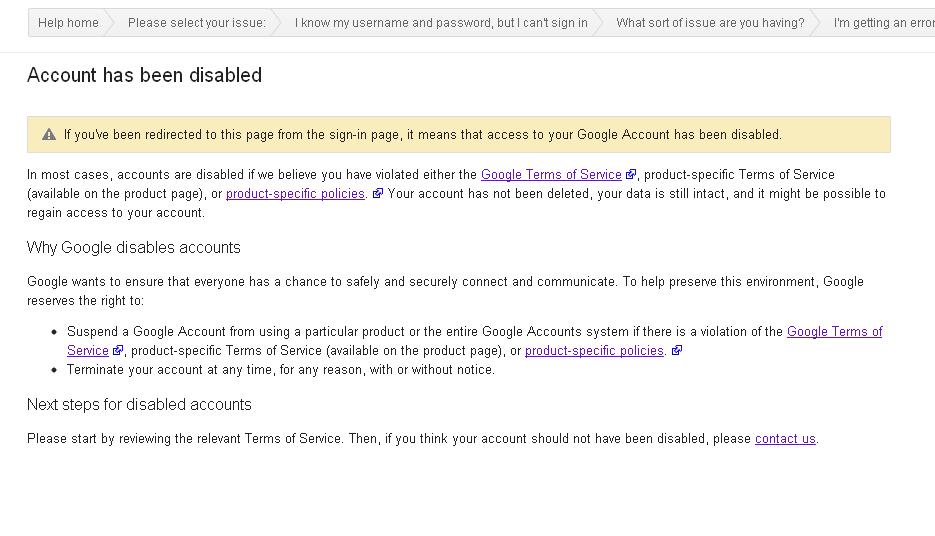The height and width of the screenshot is (536, 935).
Task: Click 'What sort of issue are you having?' breadcrumb
Action: (x=710, y=23)
